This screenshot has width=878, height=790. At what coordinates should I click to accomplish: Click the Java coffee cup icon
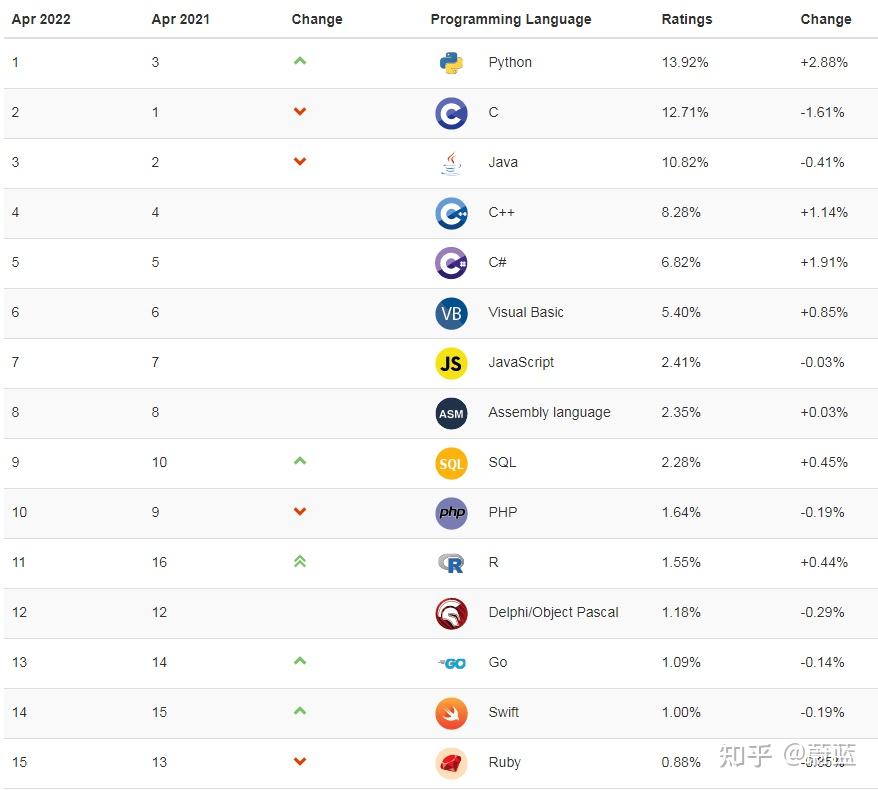[x=451, y=163]
